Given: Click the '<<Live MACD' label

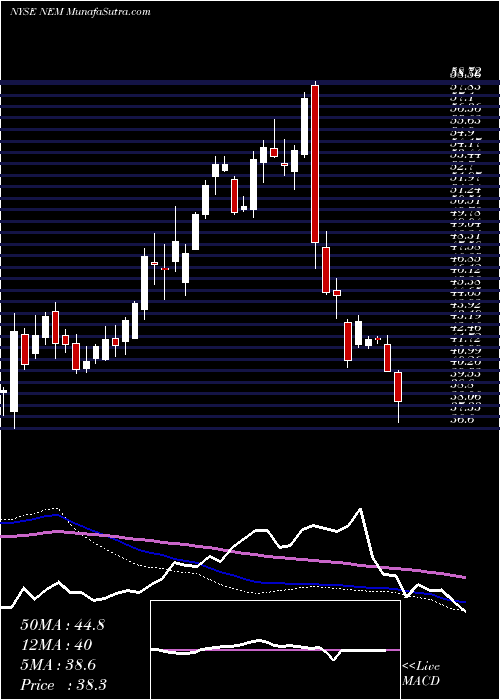Looking at the screenshot, I should (x=421, y=674).
